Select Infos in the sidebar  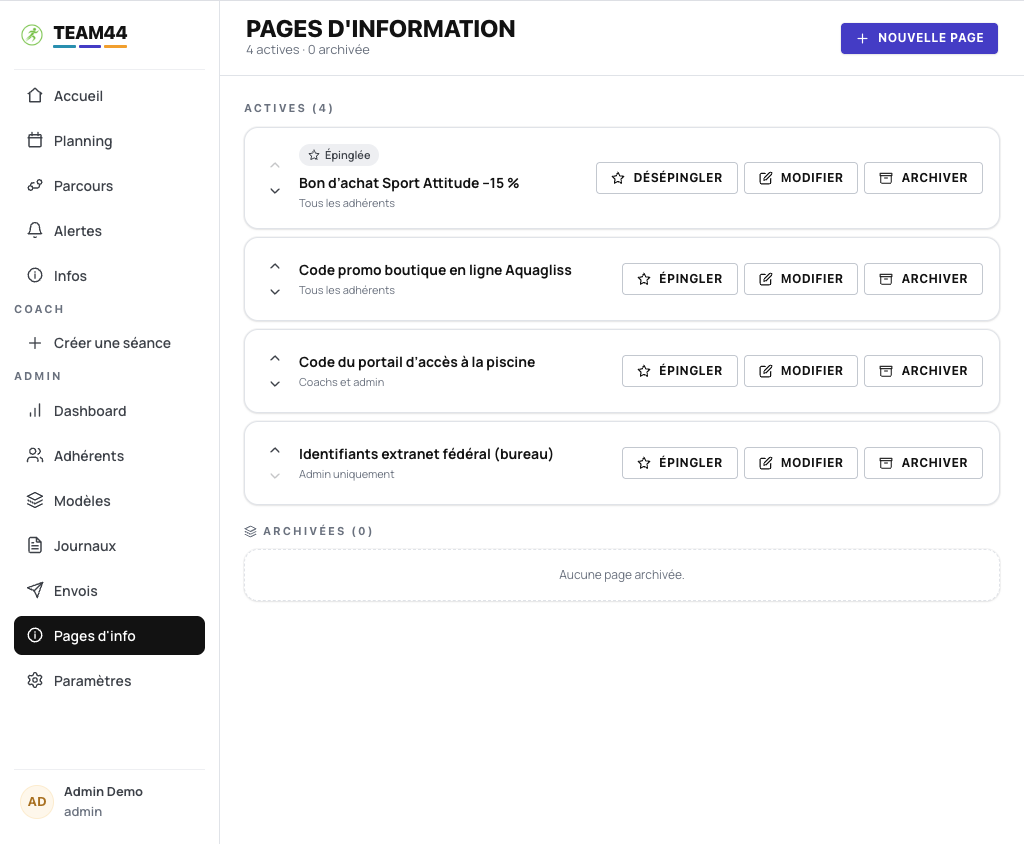coord(109,276)
